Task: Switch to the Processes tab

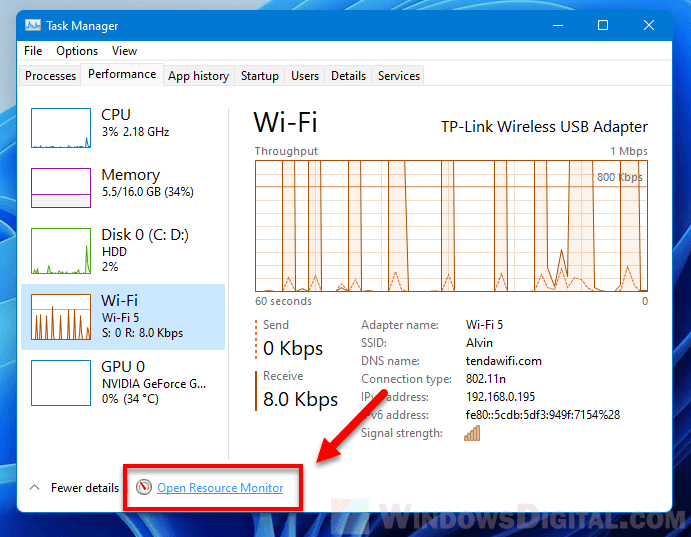Action: pos(51,76)
